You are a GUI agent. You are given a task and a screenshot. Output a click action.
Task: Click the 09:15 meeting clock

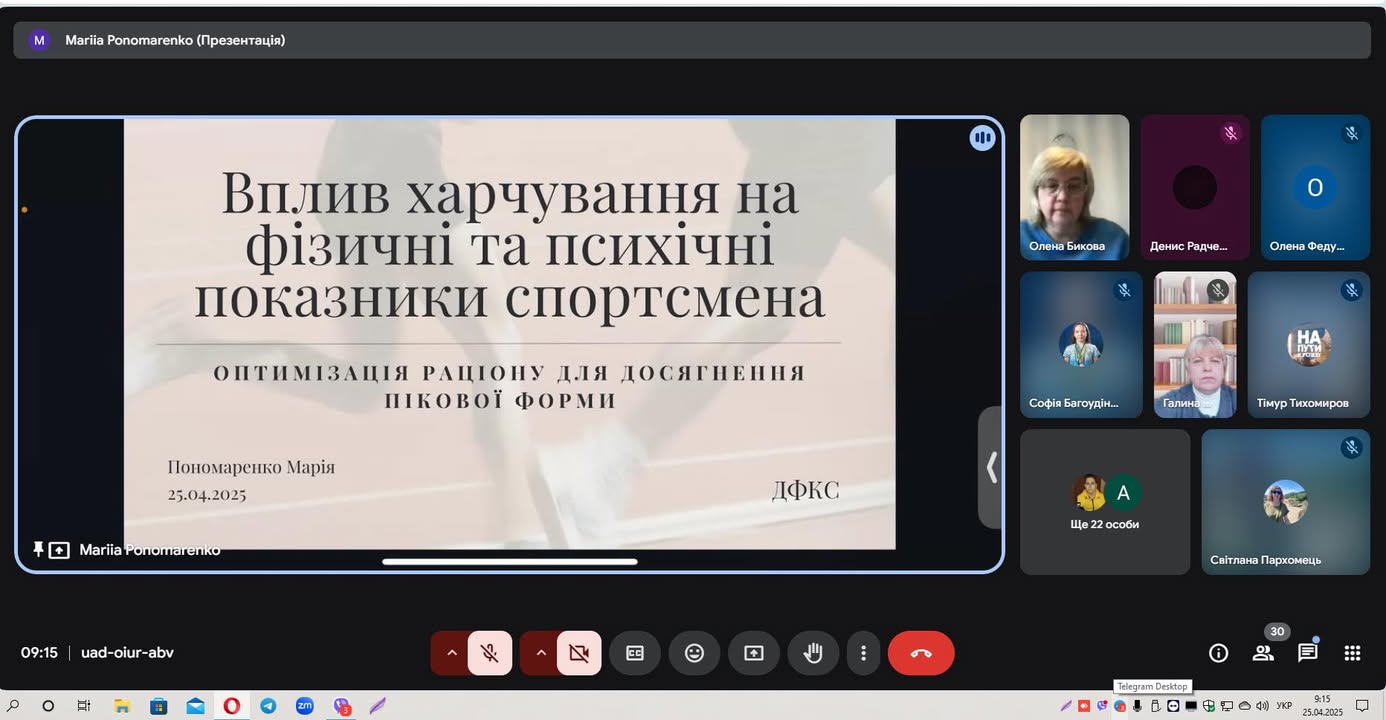point(39,652)
